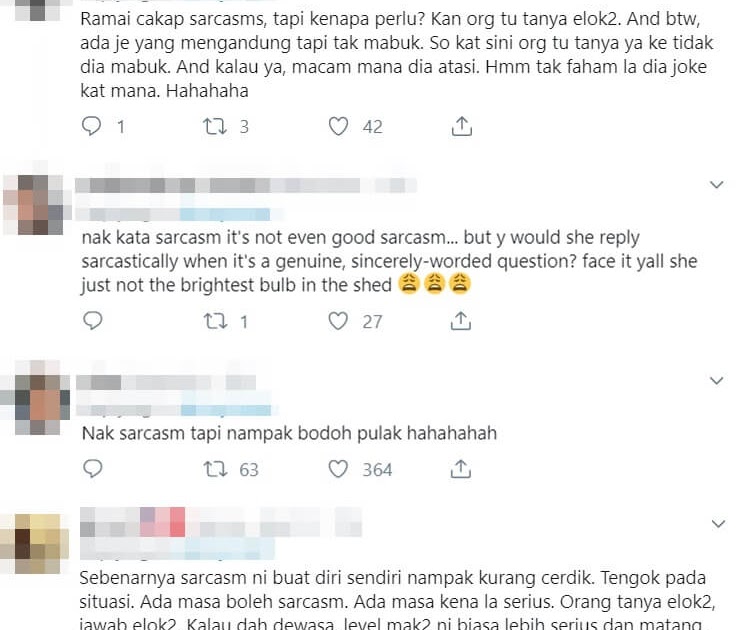Like the tweet with 42 likes
The height and width of the screenshot is (630, 738).
[x=338, y=126]
